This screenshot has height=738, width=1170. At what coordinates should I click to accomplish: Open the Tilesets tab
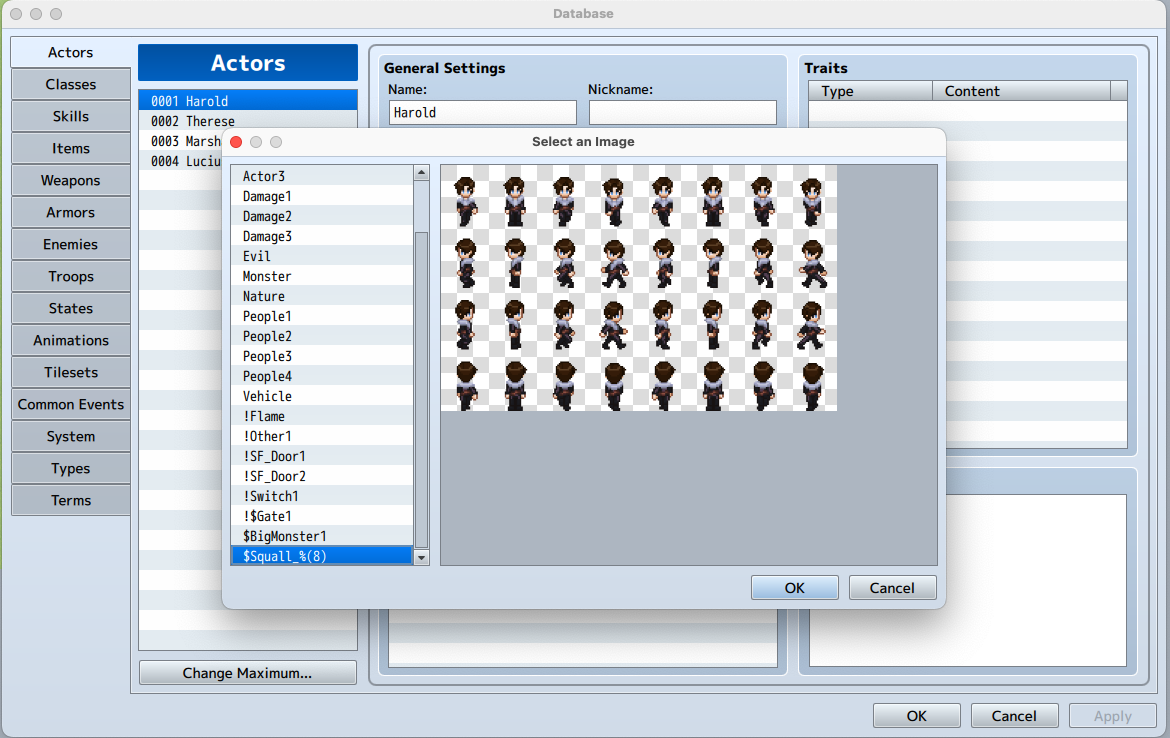pyautogui.click(x=71, y=372)
